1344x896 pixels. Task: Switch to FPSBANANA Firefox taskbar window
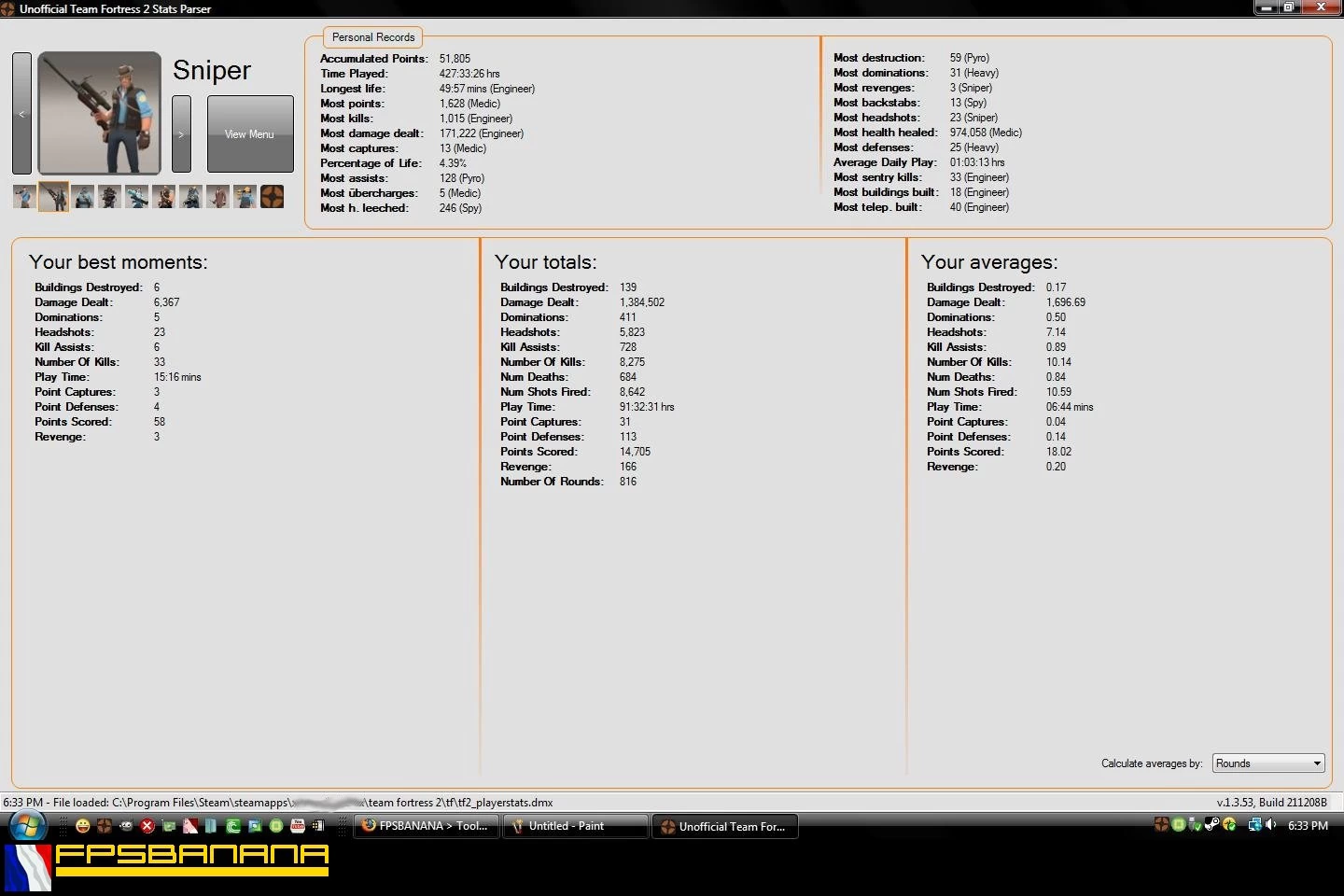point(426,826)
